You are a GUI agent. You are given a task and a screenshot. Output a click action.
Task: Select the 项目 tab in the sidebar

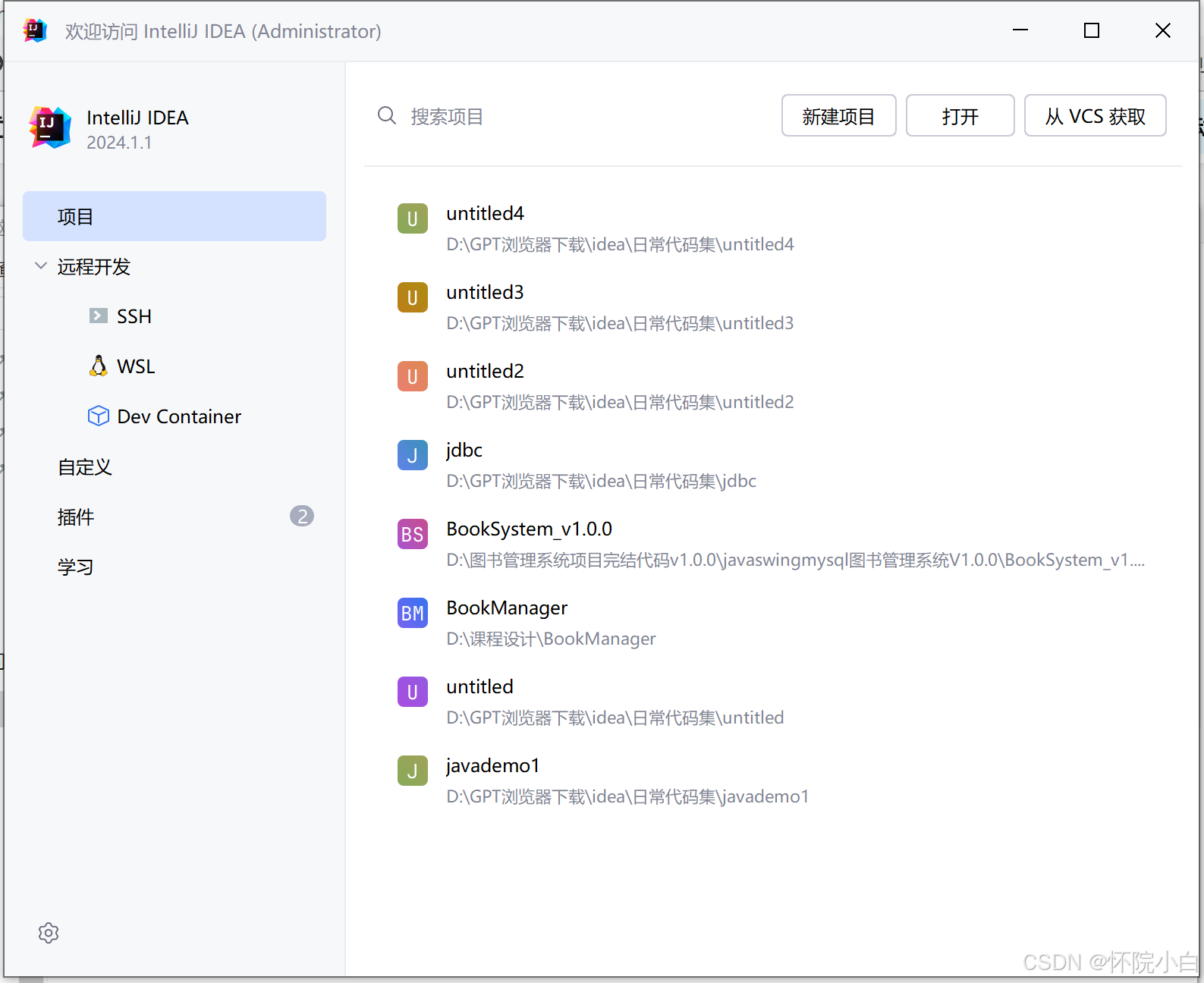point(174,216)
